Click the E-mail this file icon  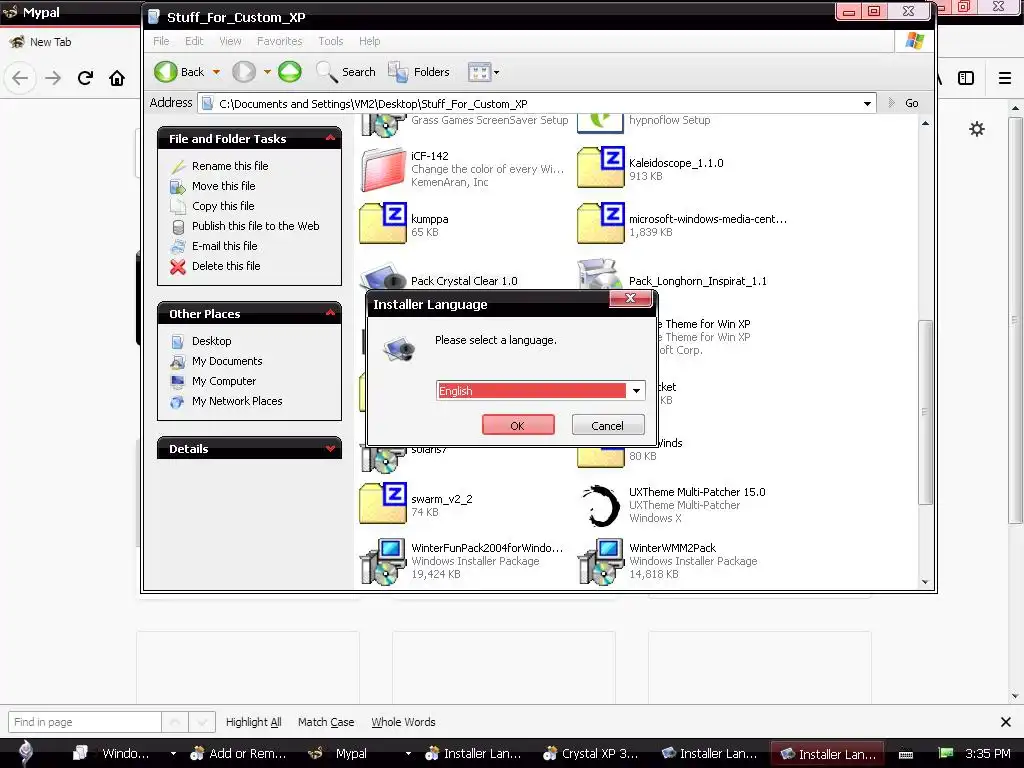pyautogui.click(x=178, y=247)
